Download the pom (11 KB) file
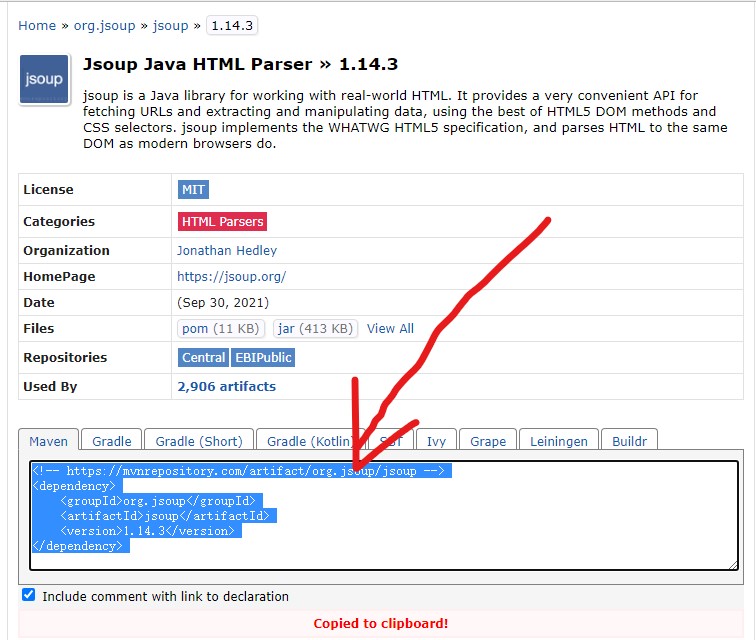Viewport: 756px width, 640px height. [221, 328]
